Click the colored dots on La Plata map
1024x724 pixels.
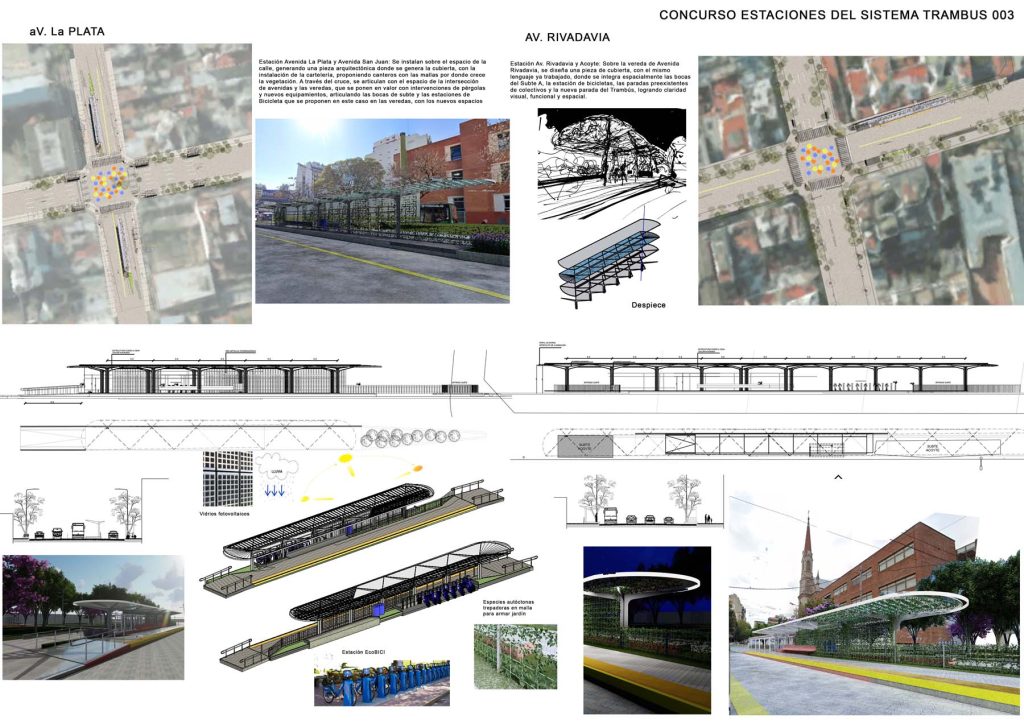click(x=107, y=182)
